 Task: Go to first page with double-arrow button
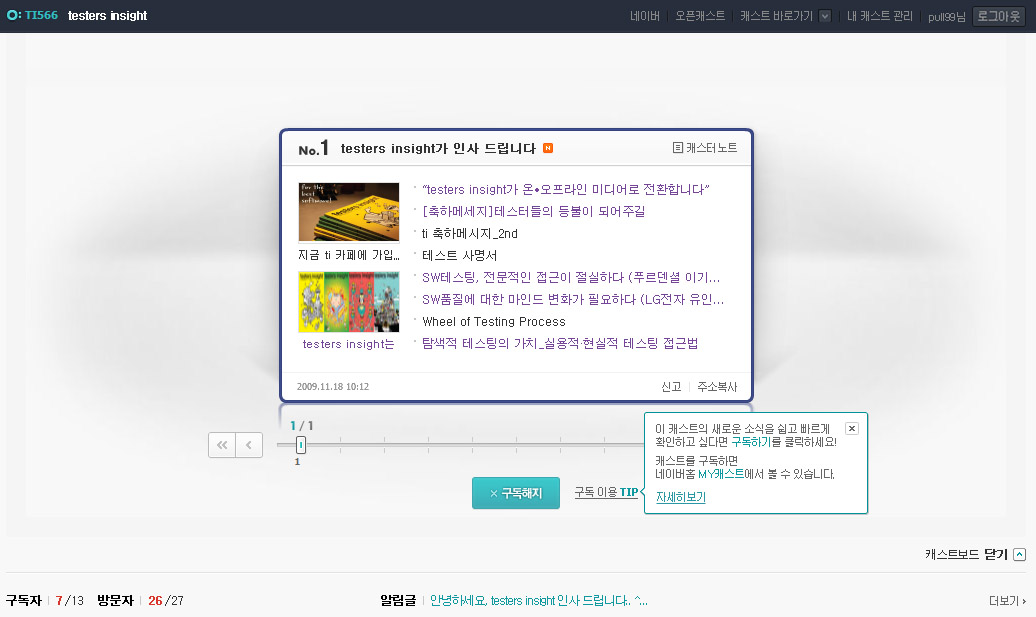pyautogui.click(x=222, y=445)
